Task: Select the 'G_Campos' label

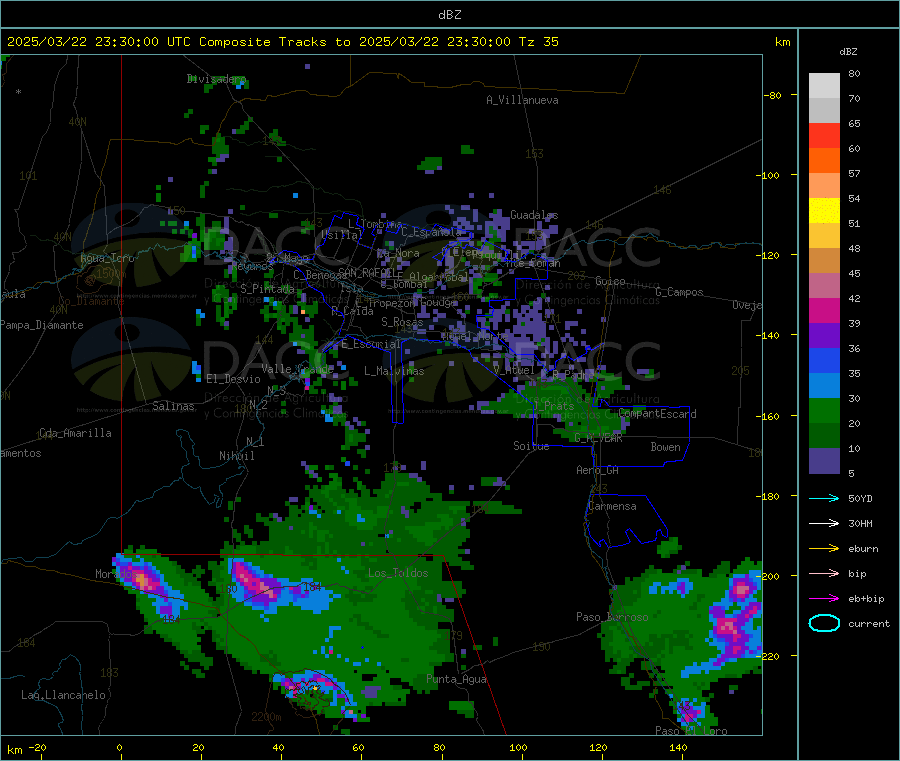Action: click(x=679, y=292)
